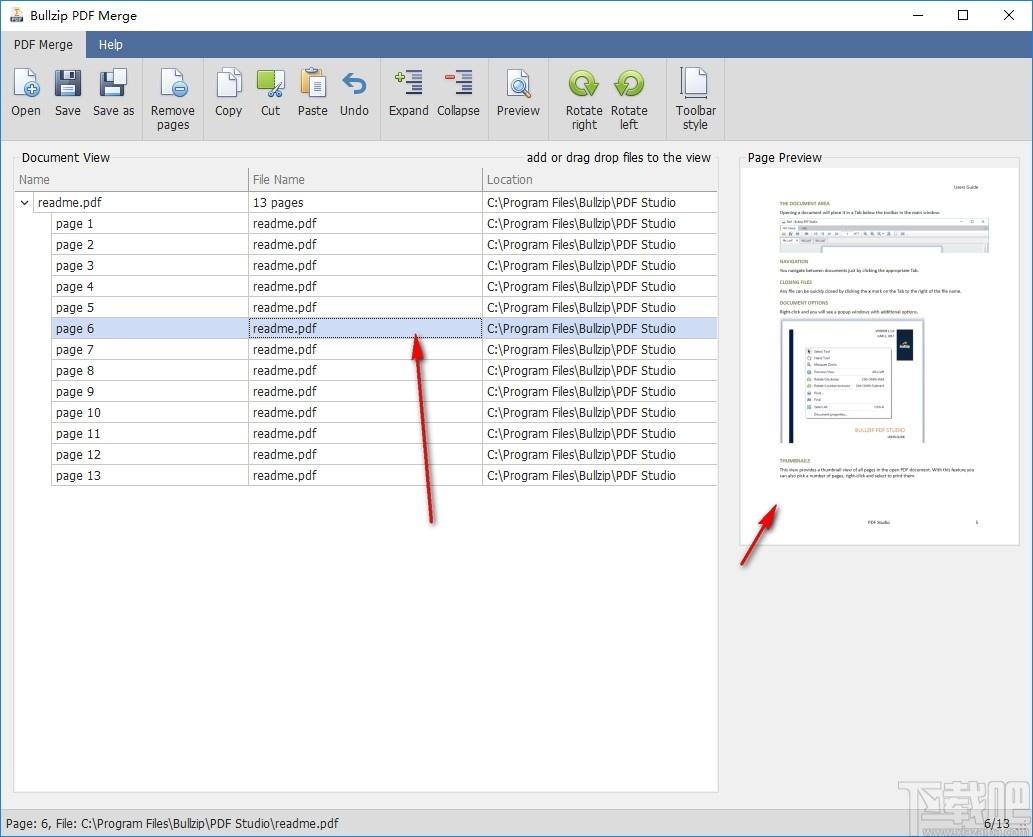The width and height of the screenshot is (1033, 837).
Task: Maximize the Bullzip PDF Merge window
Action: click(963, 15)
